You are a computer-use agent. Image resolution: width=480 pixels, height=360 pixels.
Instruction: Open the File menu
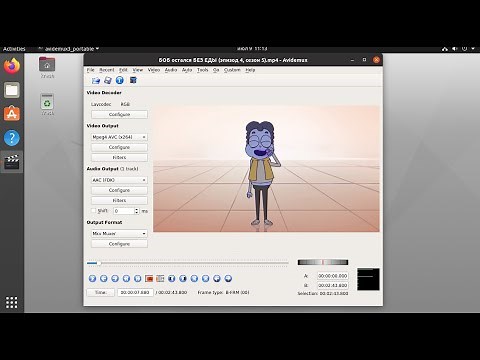point(90,70)
